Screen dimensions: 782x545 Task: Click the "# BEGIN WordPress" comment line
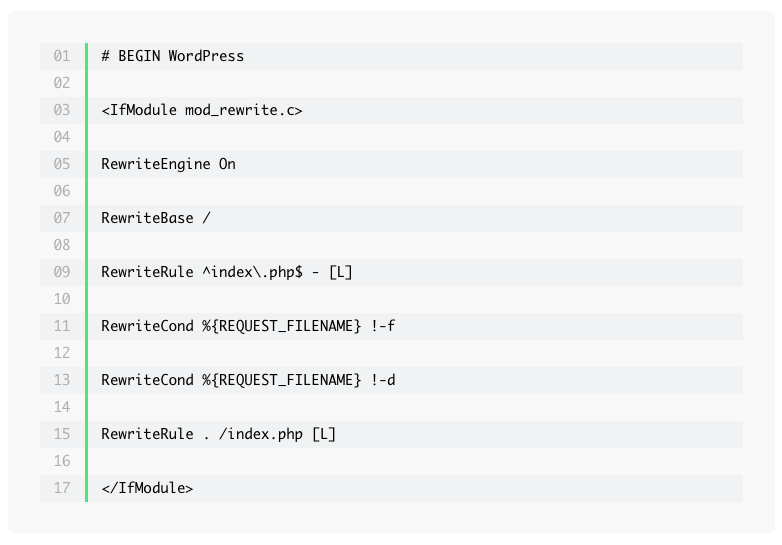(173, 56)
